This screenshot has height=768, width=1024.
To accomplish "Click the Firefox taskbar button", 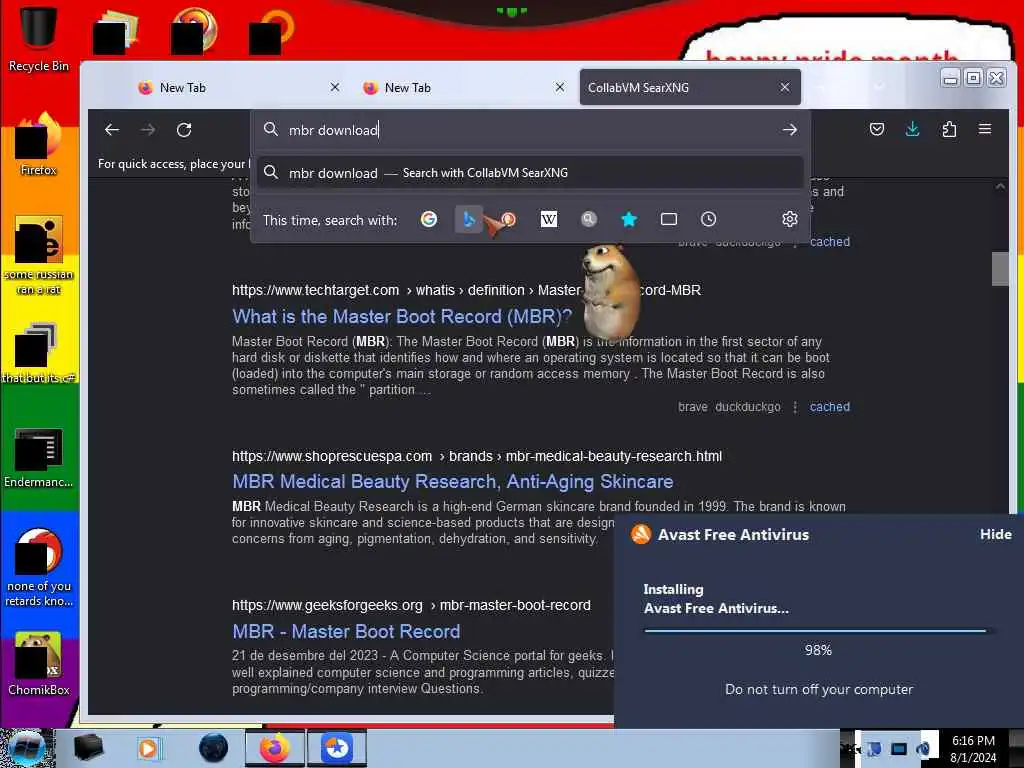I will pyautogui.click(x=274, y=748).
